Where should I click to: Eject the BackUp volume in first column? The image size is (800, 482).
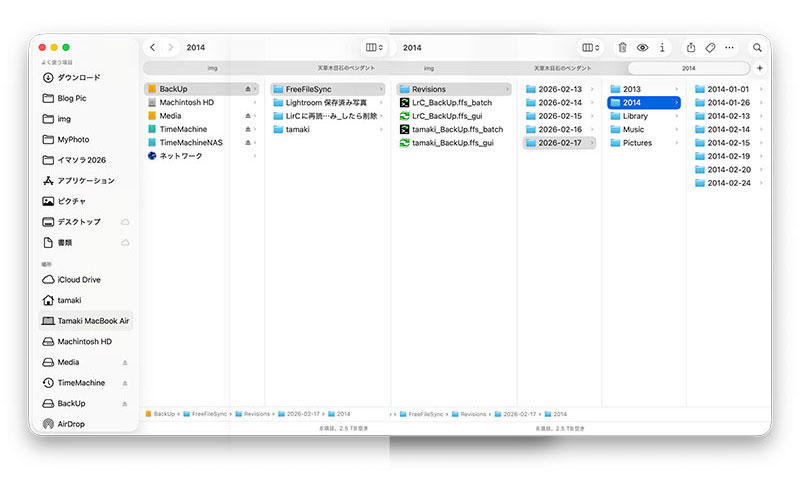pos(249,89)
